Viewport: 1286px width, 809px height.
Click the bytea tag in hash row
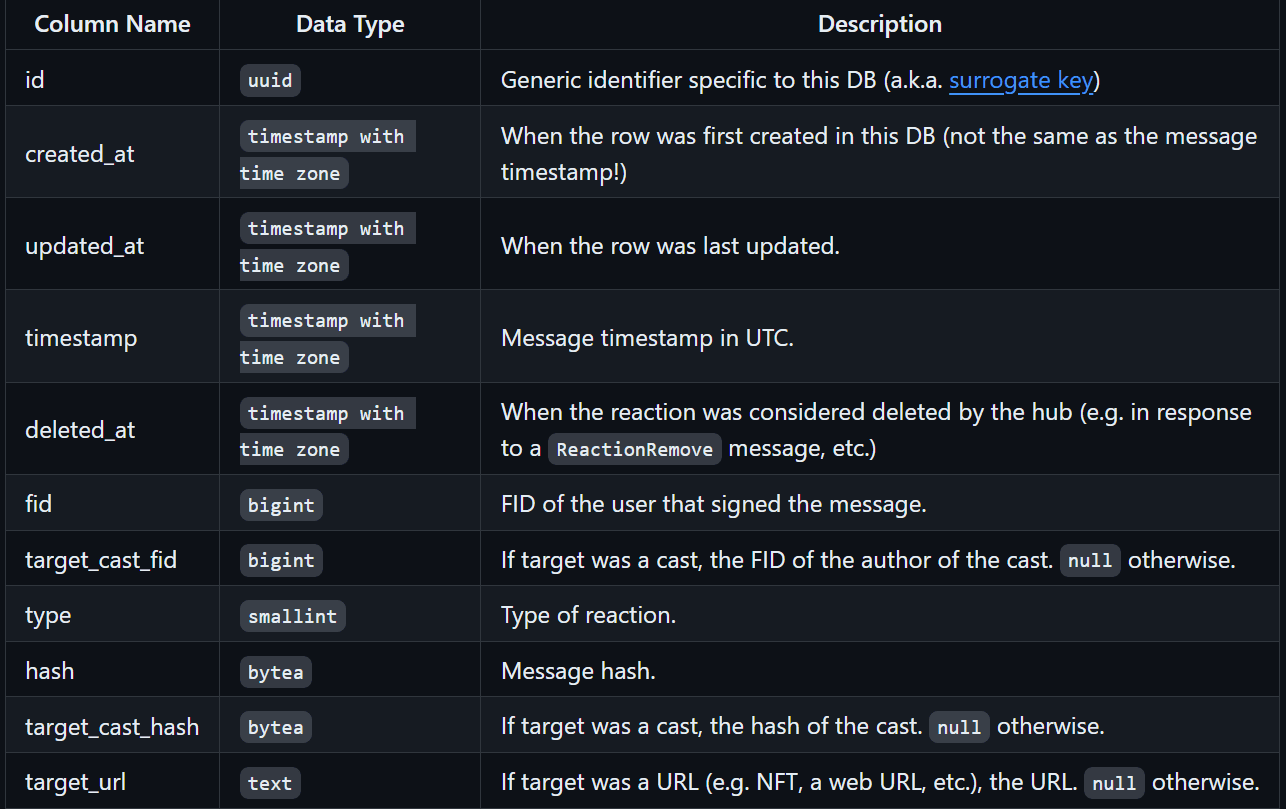pos(276,672)
